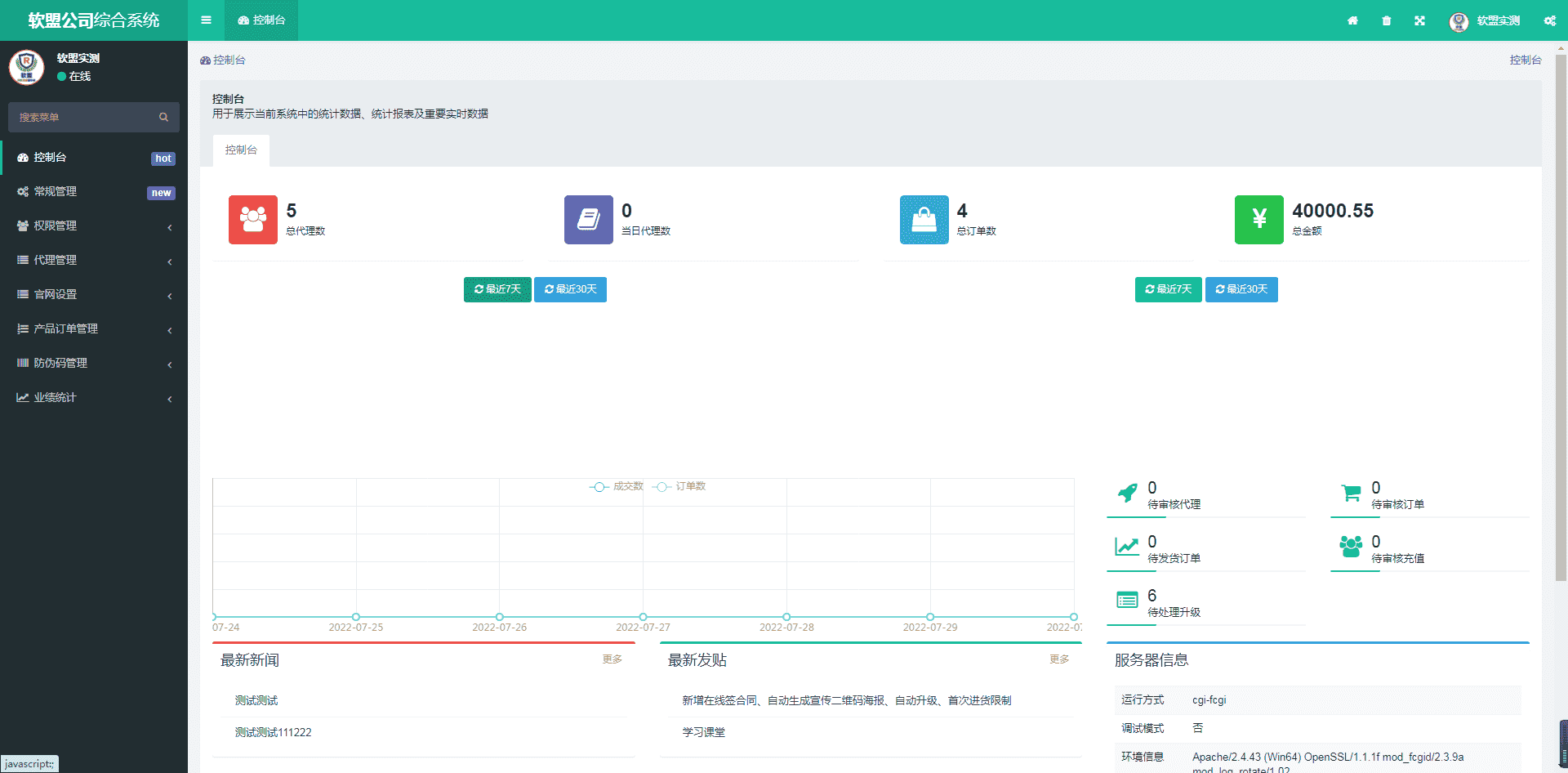Image resolution: width=1568 pixels, height=773 pixels.
Task: Click the 软盟公司综合系统 logo title
Action: click(x=94, y=20)
